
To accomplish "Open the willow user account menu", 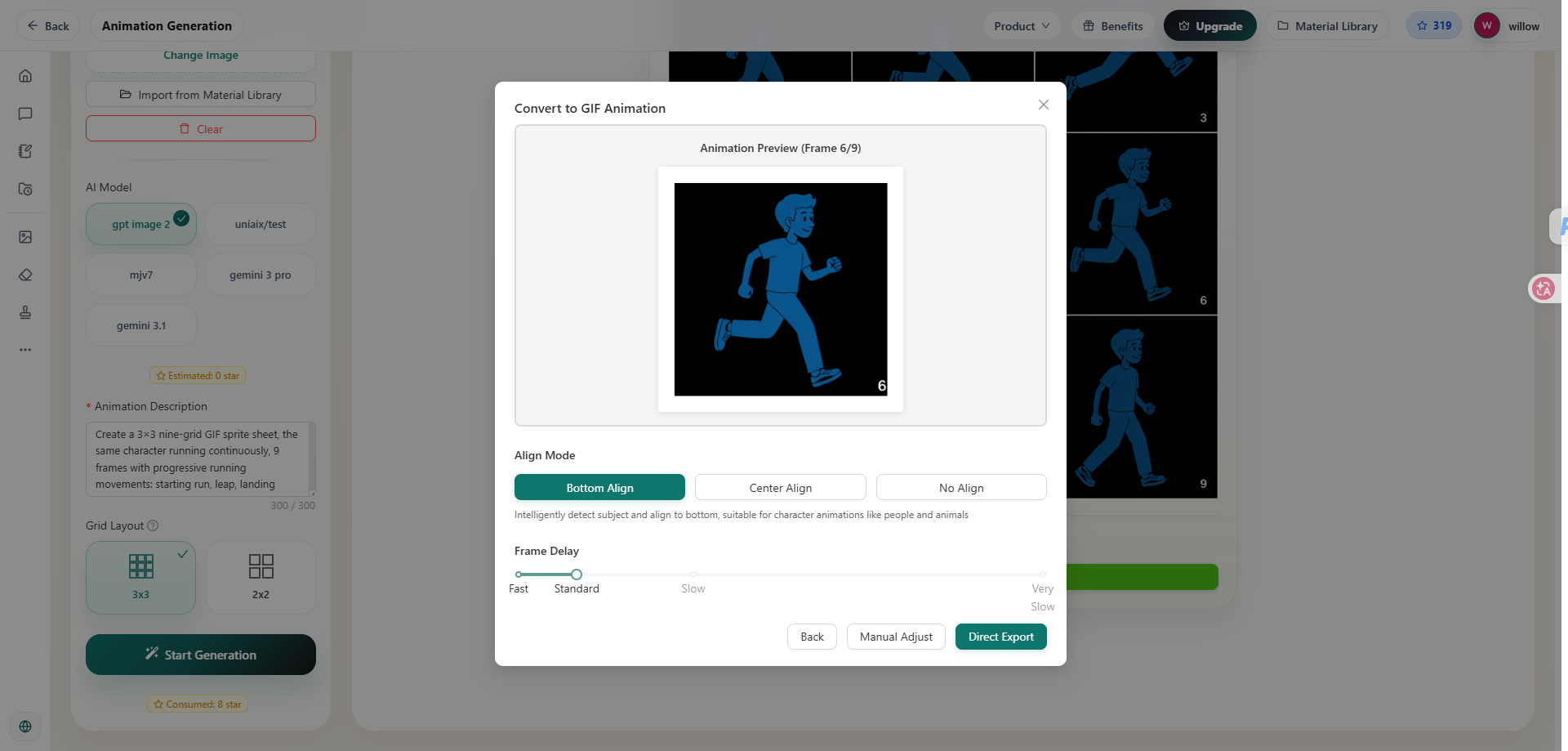I will pos(1508,26).
